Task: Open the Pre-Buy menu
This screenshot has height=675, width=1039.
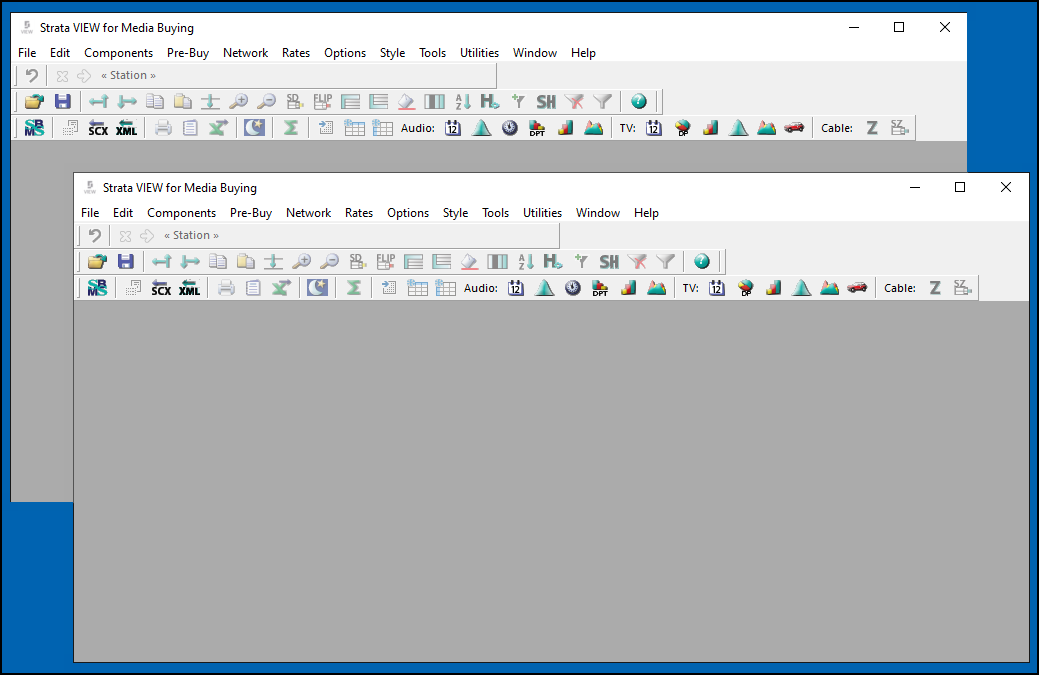Action: coord(250,212)
